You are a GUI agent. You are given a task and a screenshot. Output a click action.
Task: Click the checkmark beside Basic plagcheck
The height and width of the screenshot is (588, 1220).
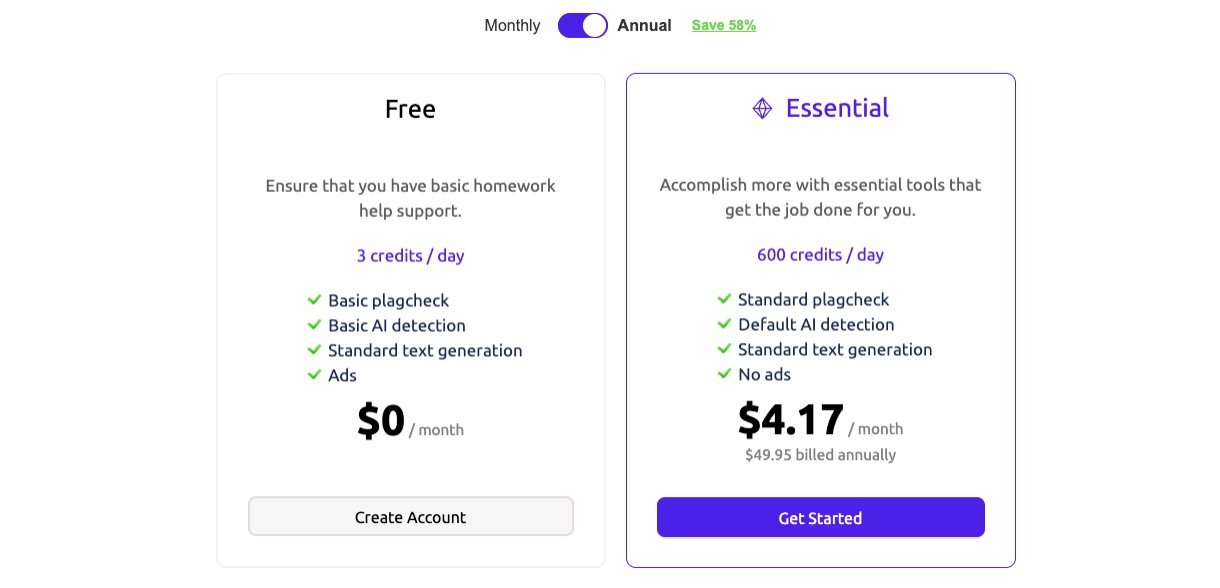(x=314, y=300)
